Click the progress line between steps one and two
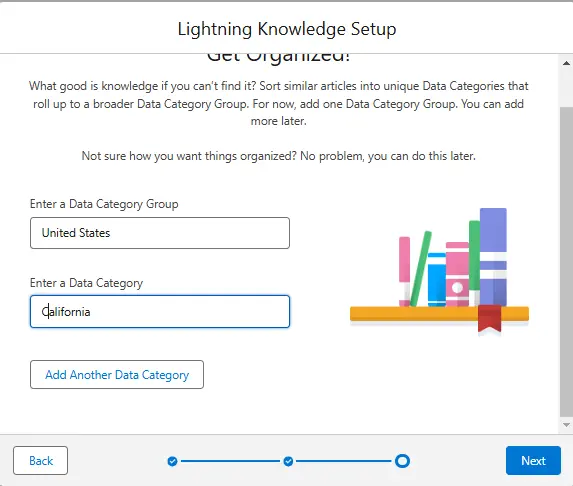Viewport: 573px width, 486px height. click(230, 461)
